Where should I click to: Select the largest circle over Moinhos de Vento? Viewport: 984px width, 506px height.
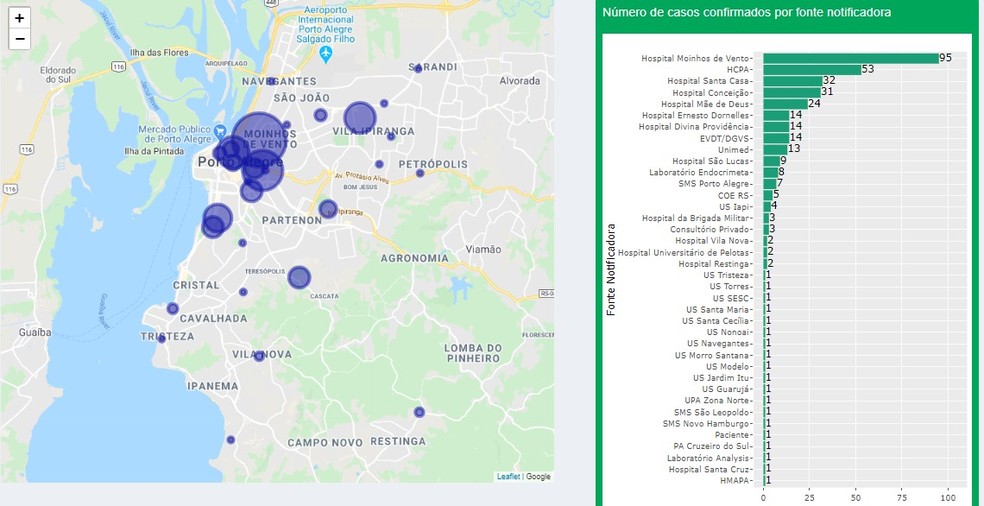click(260, 139)
